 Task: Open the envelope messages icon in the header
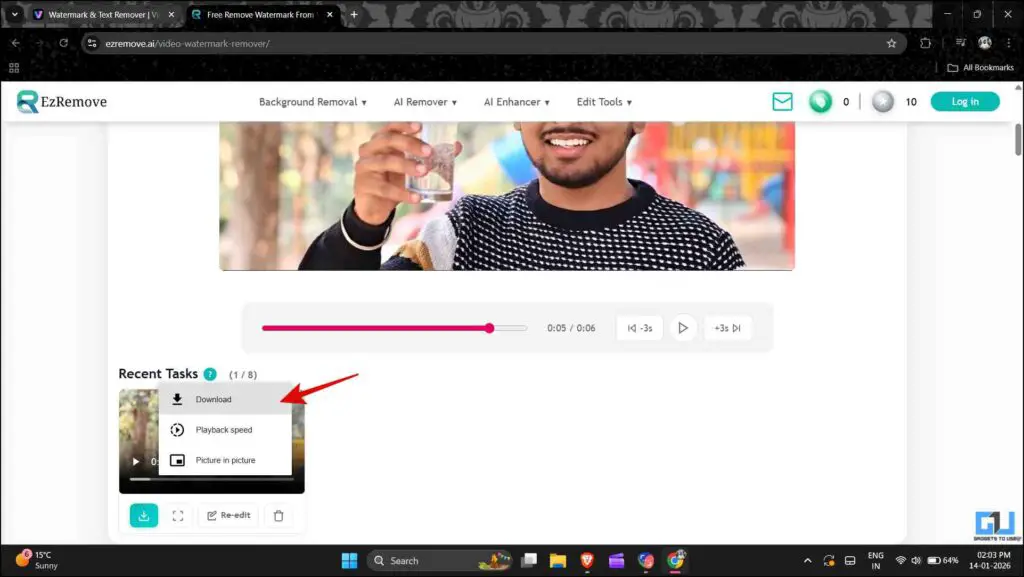783,101
